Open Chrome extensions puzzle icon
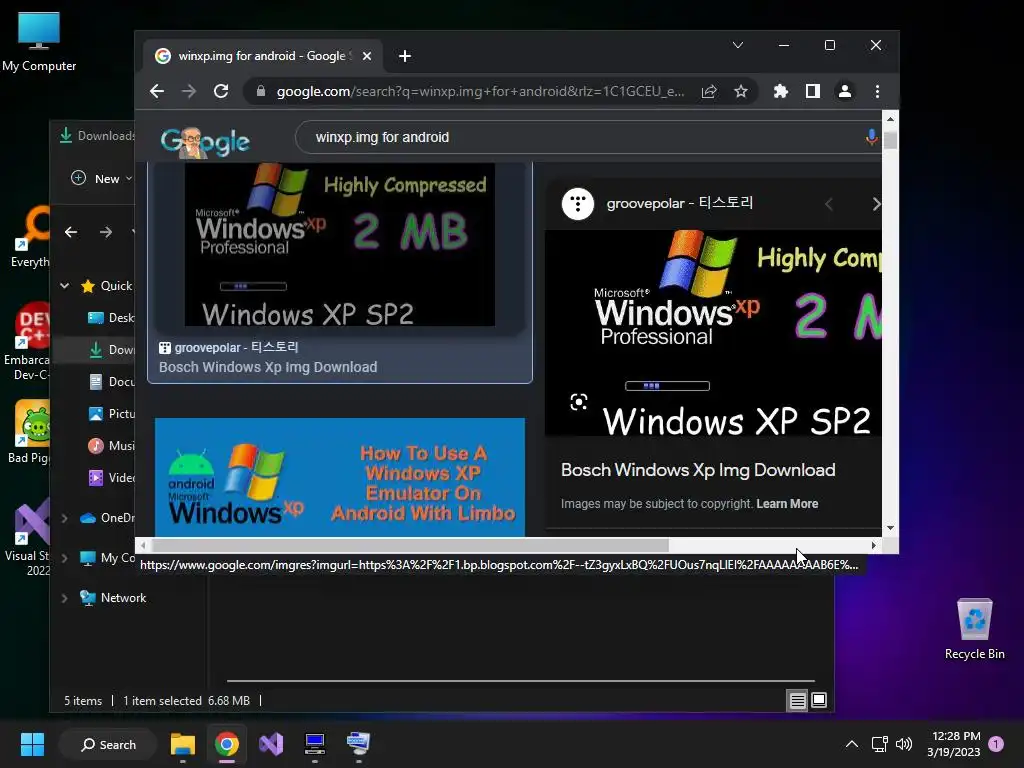 tap(780, 91)
